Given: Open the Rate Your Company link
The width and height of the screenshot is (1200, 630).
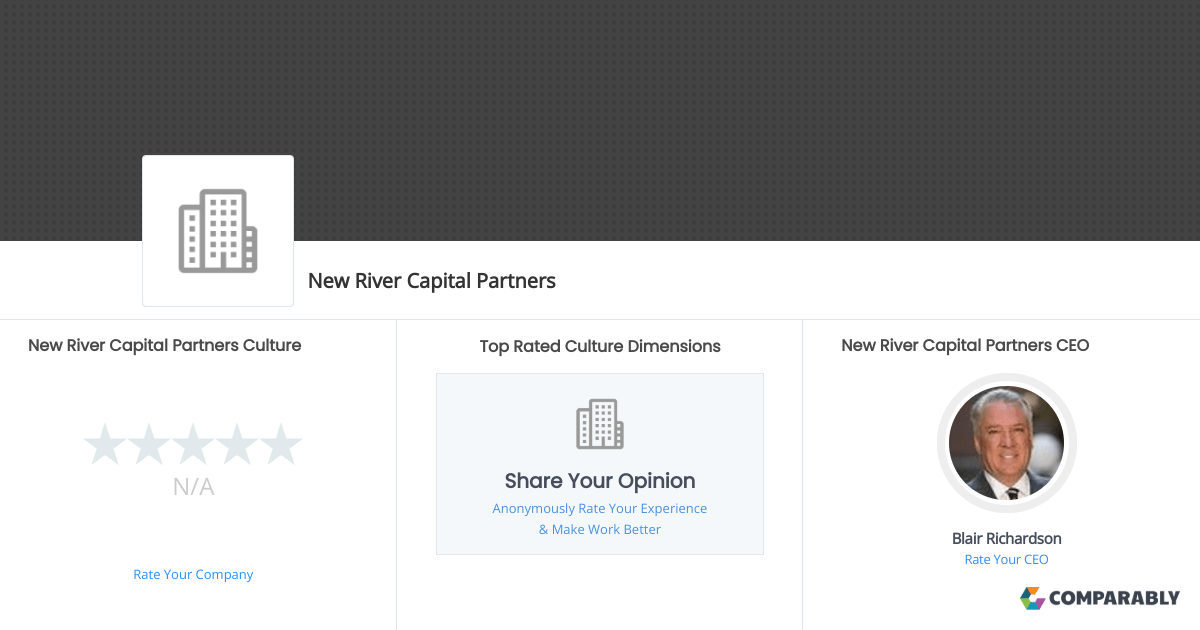Looking at the screenshot, I should tap(193, 574).
